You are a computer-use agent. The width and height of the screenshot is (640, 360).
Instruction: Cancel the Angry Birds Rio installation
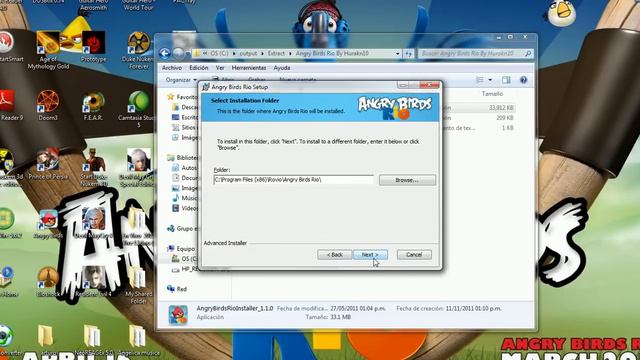(414, 255)
